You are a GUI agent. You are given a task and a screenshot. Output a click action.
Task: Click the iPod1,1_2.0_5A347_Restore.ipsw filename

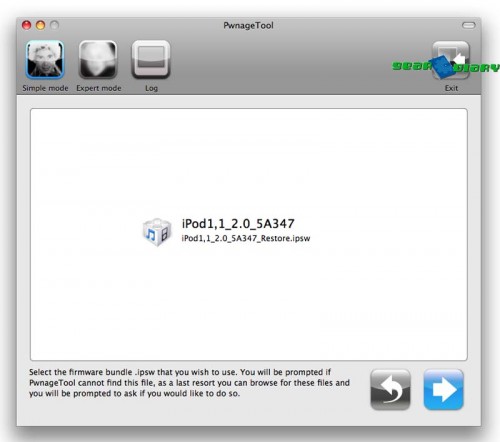246,238
